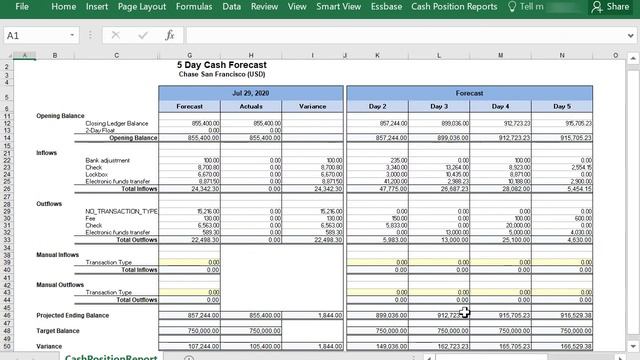Click Total Inflows forecast value 24,342.30
The height and width of the screenshot is (360, 640).
pos(189,189)
